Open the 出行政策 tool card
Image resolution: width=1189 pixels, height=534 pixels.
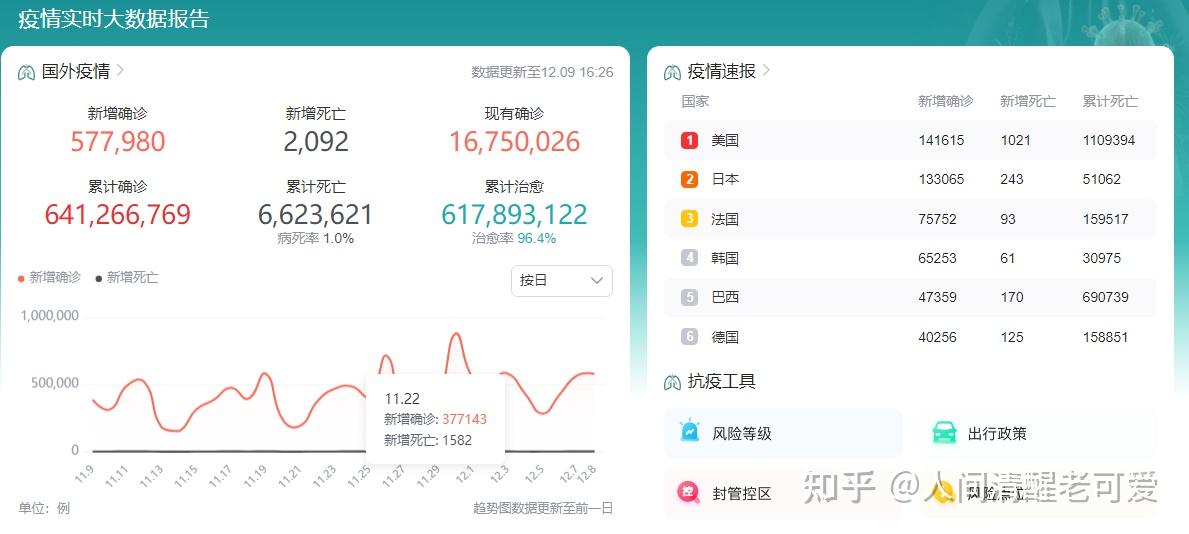1038,433
